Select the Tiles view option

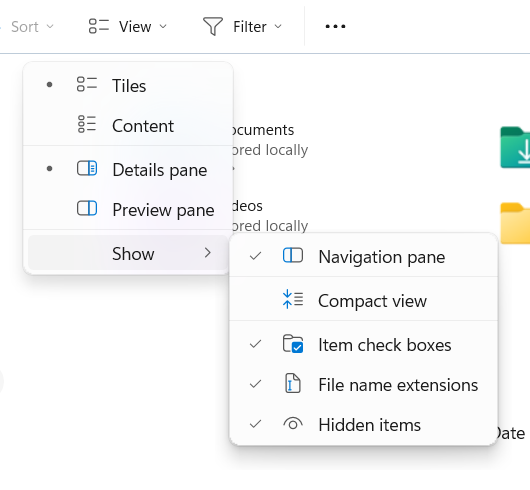pos(128,85)
